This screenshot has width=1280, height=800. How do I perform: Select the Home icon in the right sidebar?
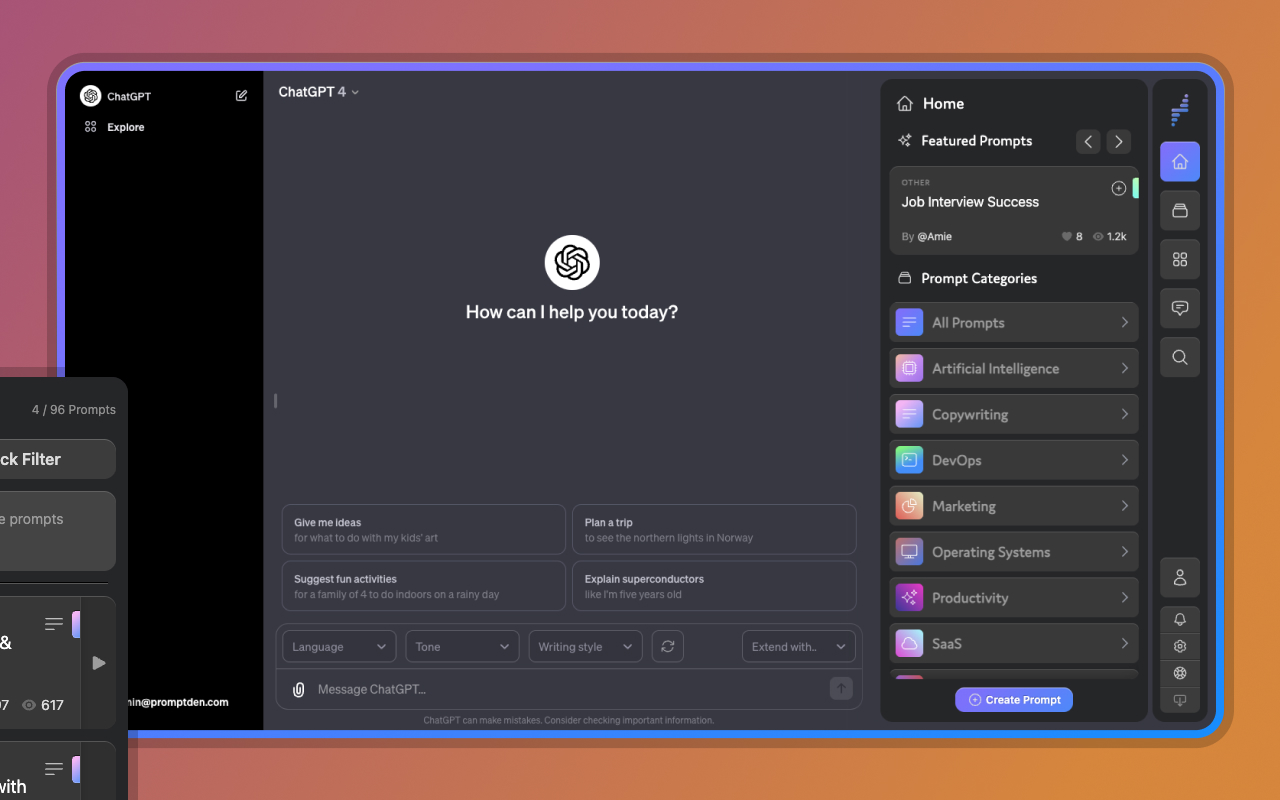[x=1180, y=161]
